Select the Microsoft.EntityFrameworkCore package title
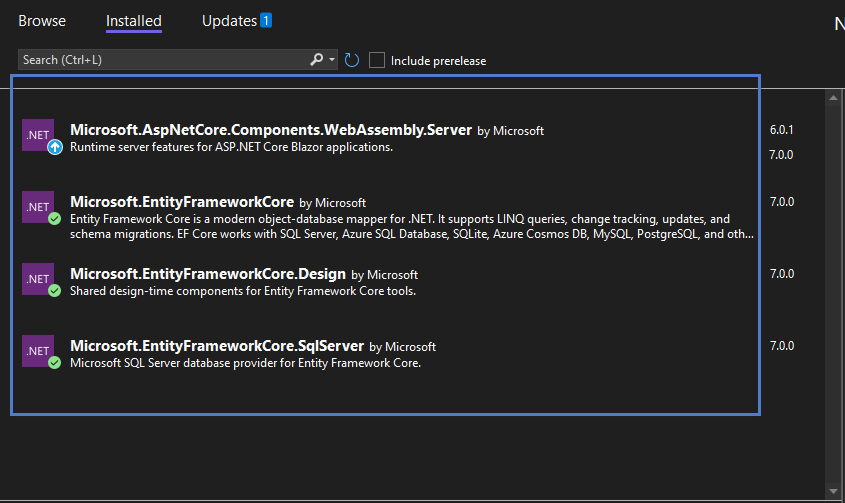The height and width of the screenshot is (503, 845). click(x=182, y=202)
